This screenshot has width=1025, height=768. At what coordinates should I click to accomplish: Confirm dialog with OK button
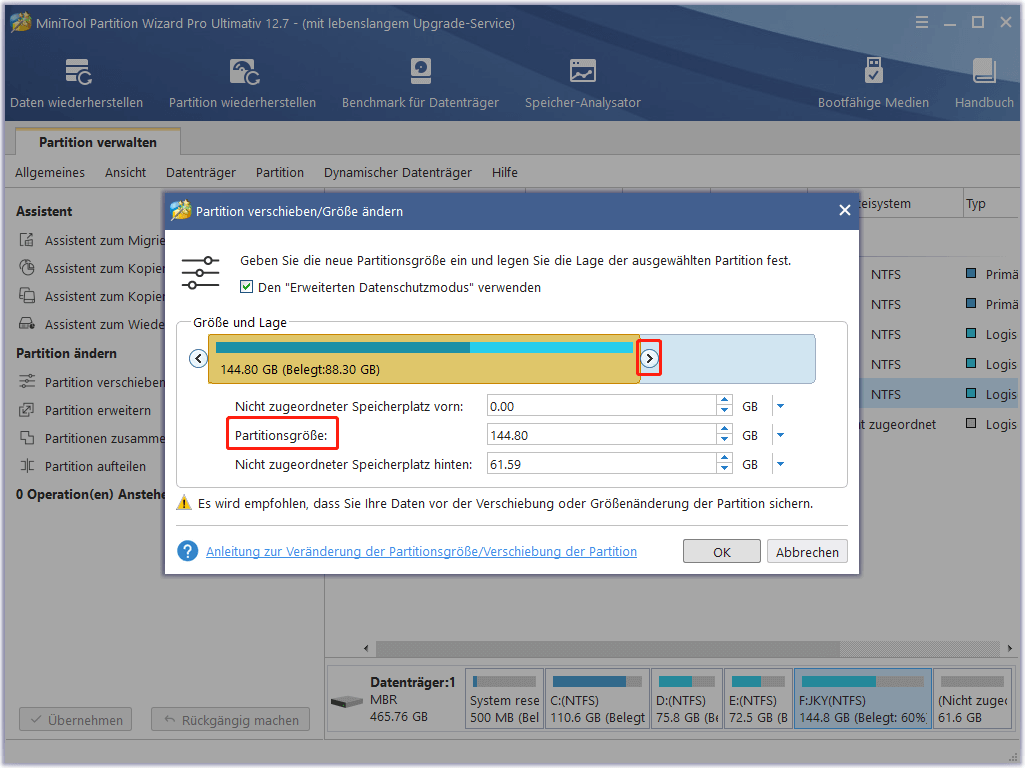coord(722,552)
